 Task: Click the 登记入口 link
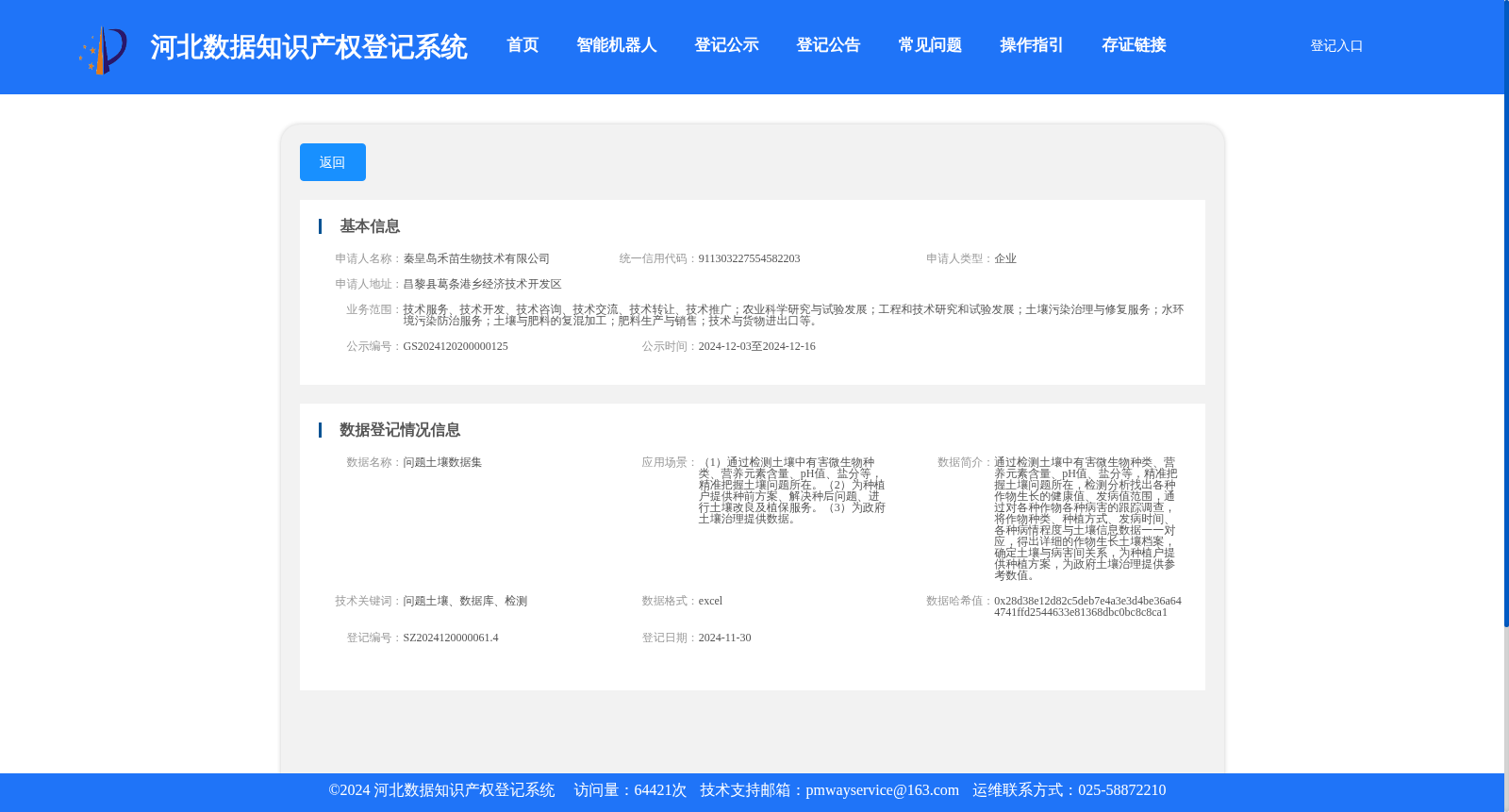[1336, 45]
